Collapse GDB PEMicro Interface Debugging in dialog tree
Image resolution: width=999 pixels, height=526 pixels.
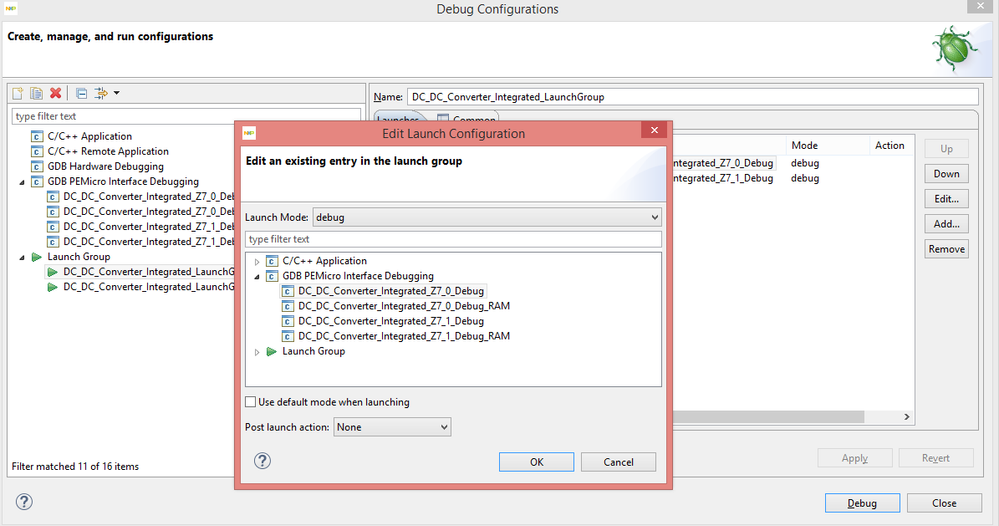coord(257,277)
